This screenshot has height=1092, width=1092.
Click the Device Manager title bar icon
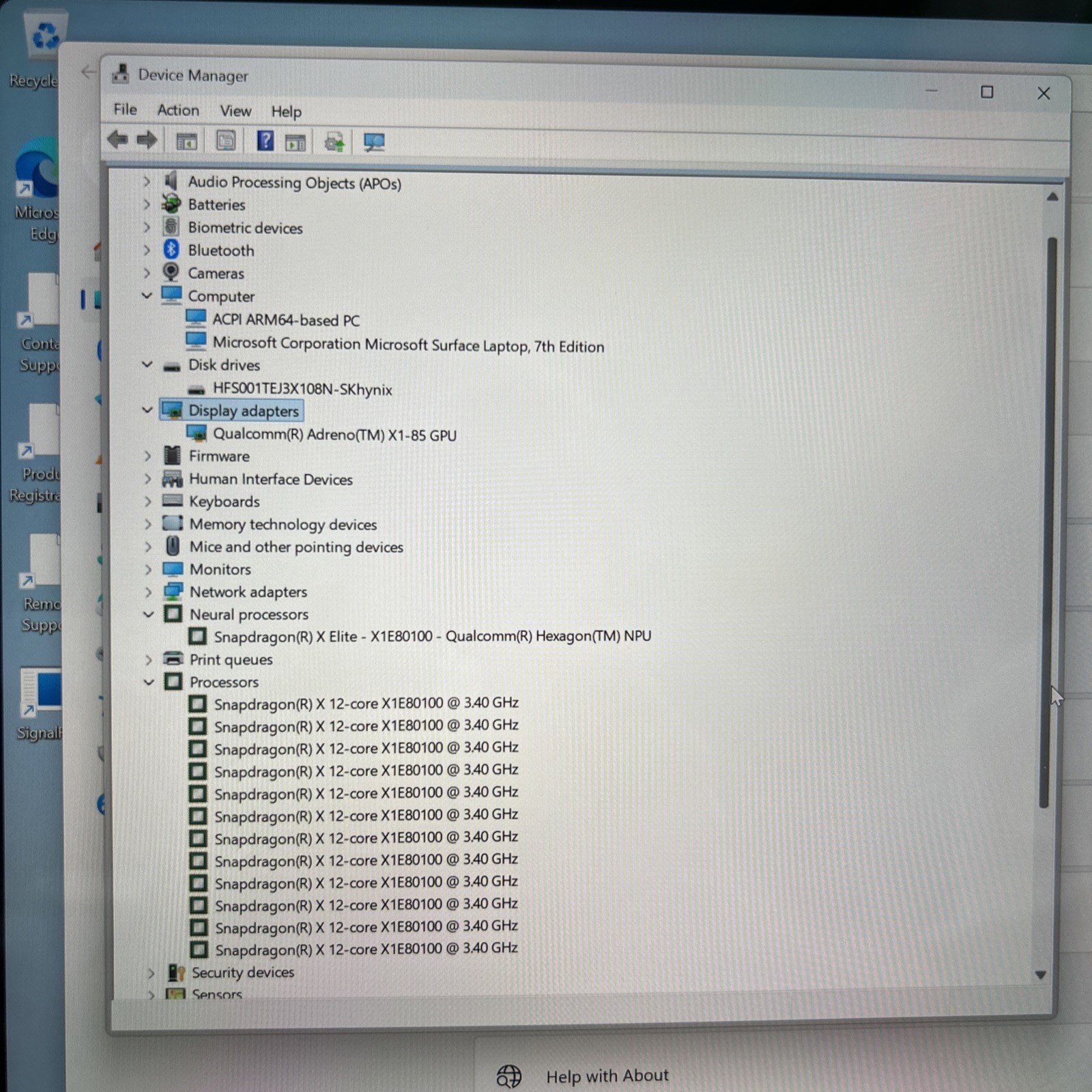[x=121, y=74]
